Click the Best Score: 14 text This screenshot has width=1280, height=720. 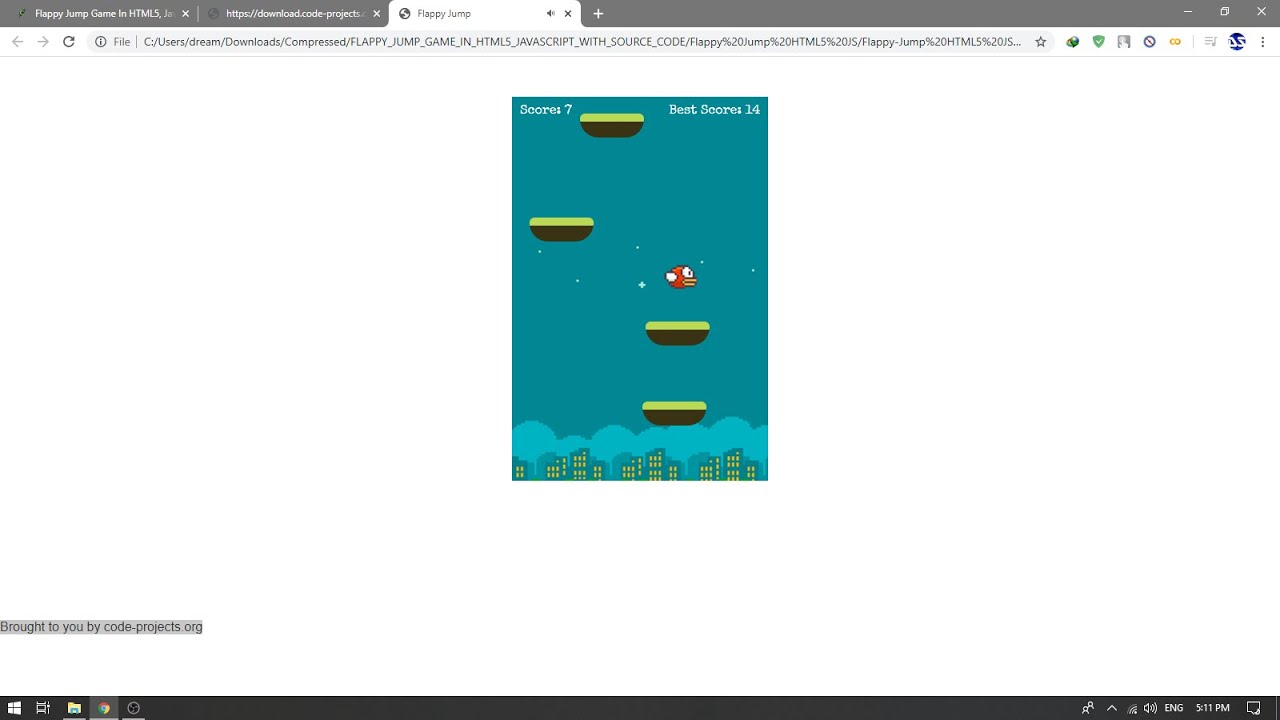coord(714,110)
